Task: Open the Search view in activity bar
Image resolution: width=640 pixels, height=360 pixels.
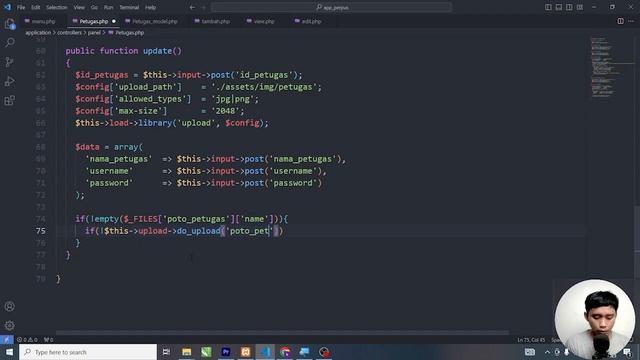Action: click(x=9, y=42)
